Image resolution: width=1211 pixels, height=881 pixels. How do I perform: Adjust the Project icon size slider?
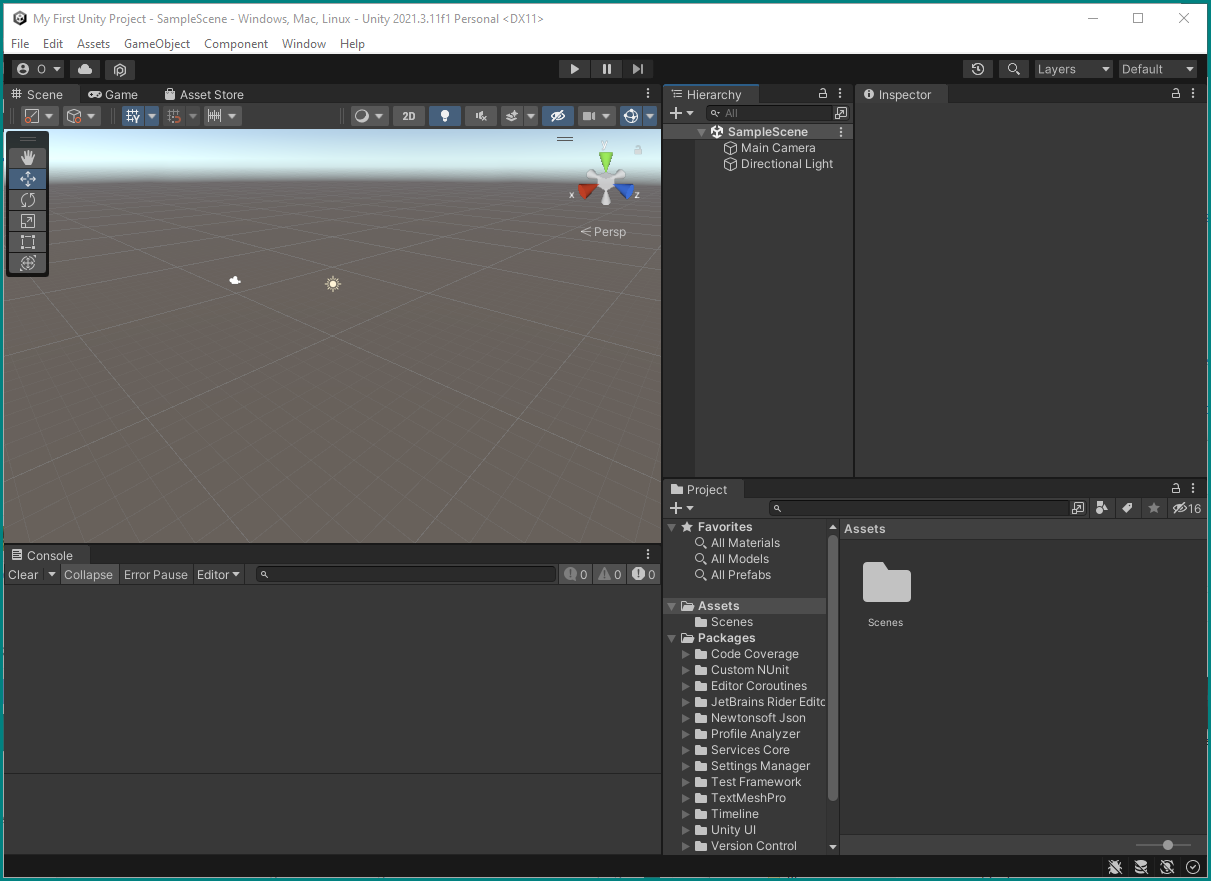1167,845
